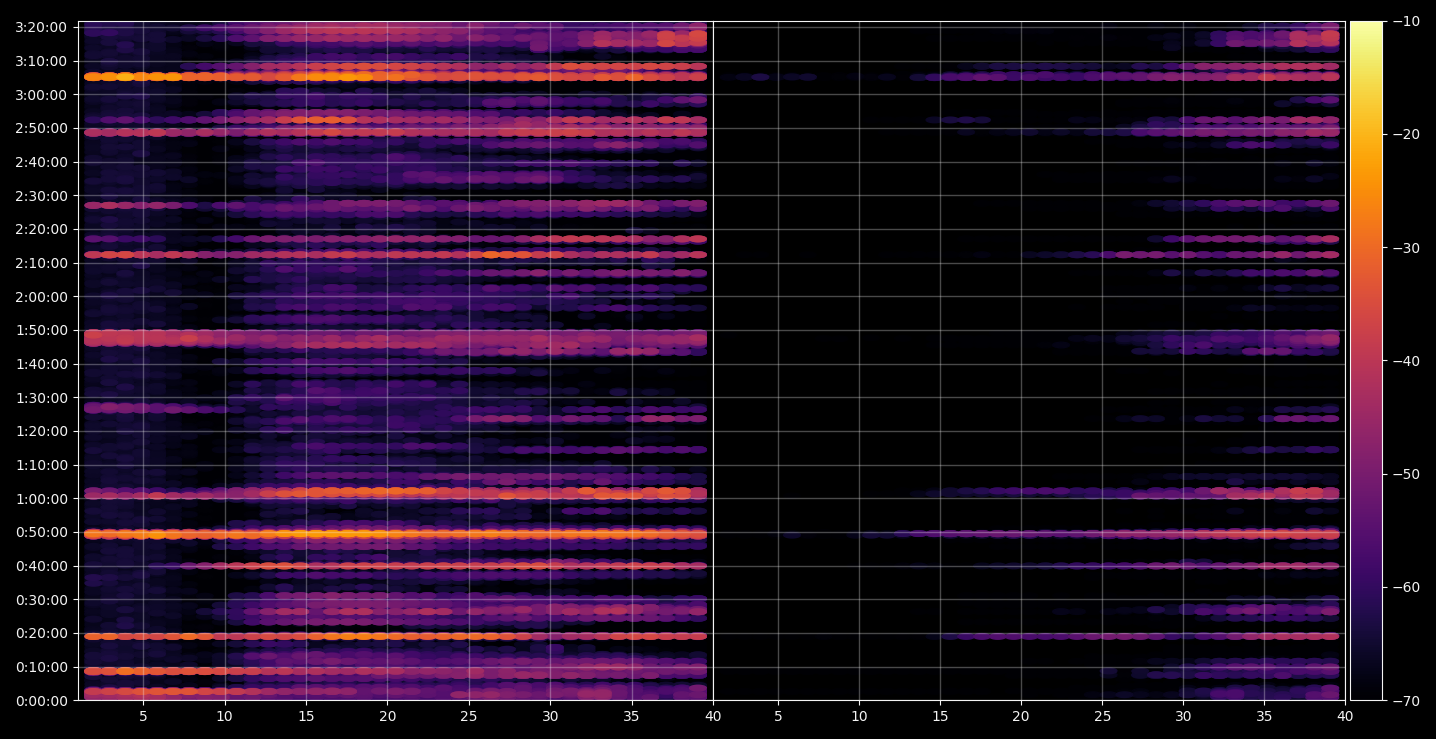Click the −50 colorbar tick label
This screenshot has width=1436, height=739.
point(1405,474)
